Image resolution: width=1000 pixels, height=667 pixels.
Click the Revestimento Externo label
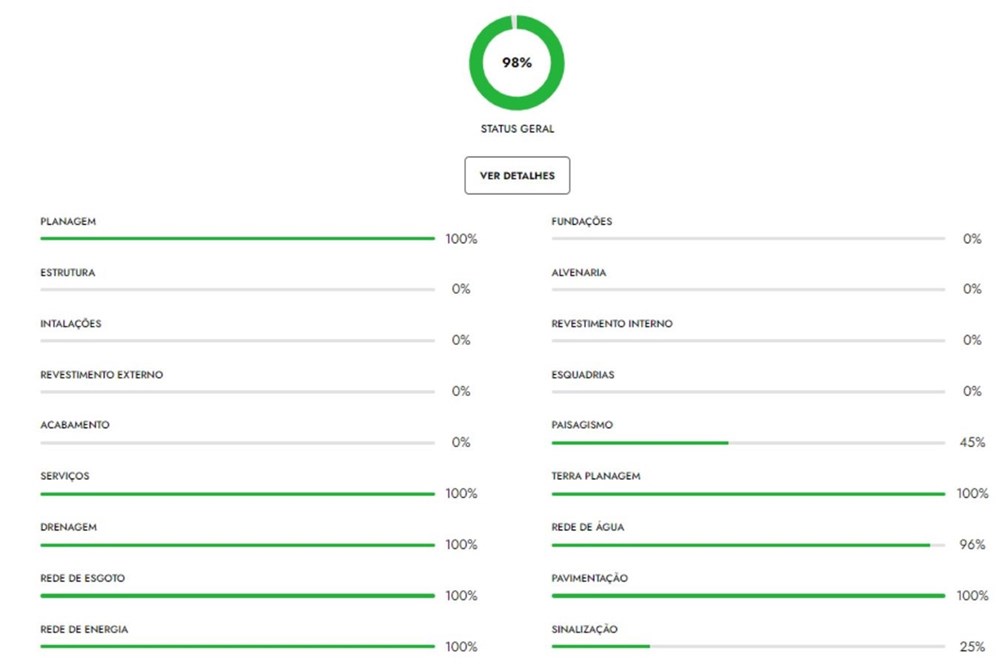pyautogui.click(x=101, y=375)
